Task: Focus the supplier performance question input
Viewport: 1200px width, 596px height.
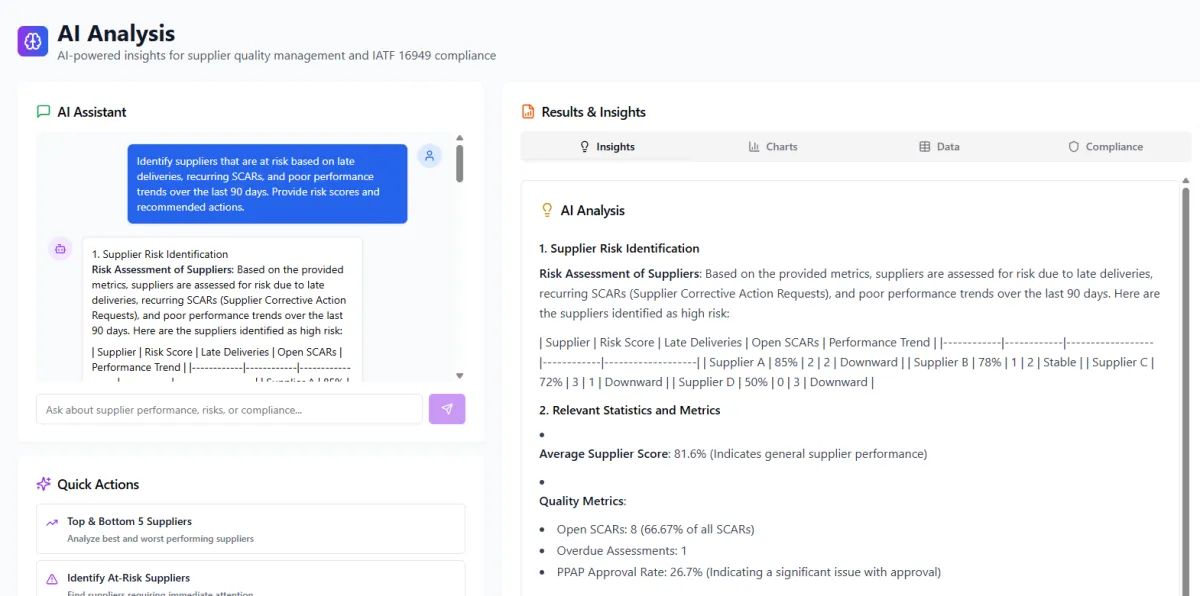Action: click(229, 409)
